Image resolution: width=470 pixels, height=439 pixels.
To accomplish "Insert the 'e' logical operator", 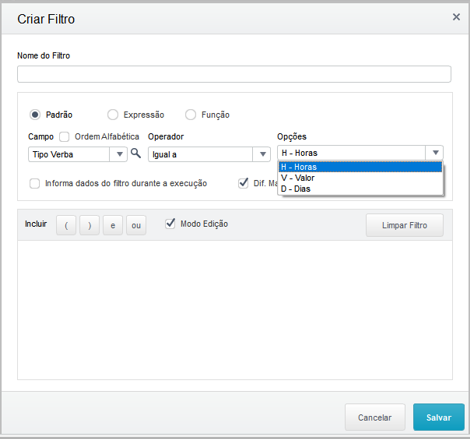I will pyautogui.click(x=113, y=225).
